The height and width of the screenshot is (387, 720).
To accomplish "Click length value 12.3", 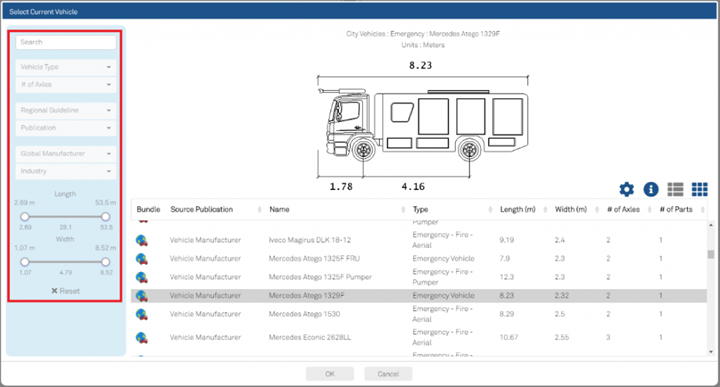I will point(506,277).
